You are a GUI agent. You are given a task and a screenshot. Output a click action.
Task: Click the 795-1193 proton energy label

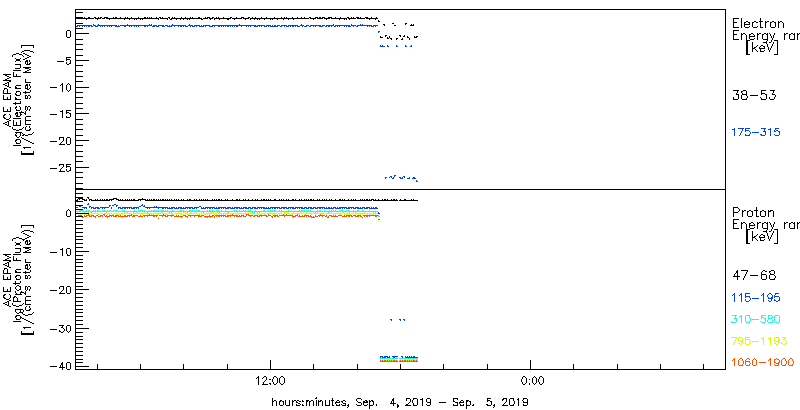point(759,341)
